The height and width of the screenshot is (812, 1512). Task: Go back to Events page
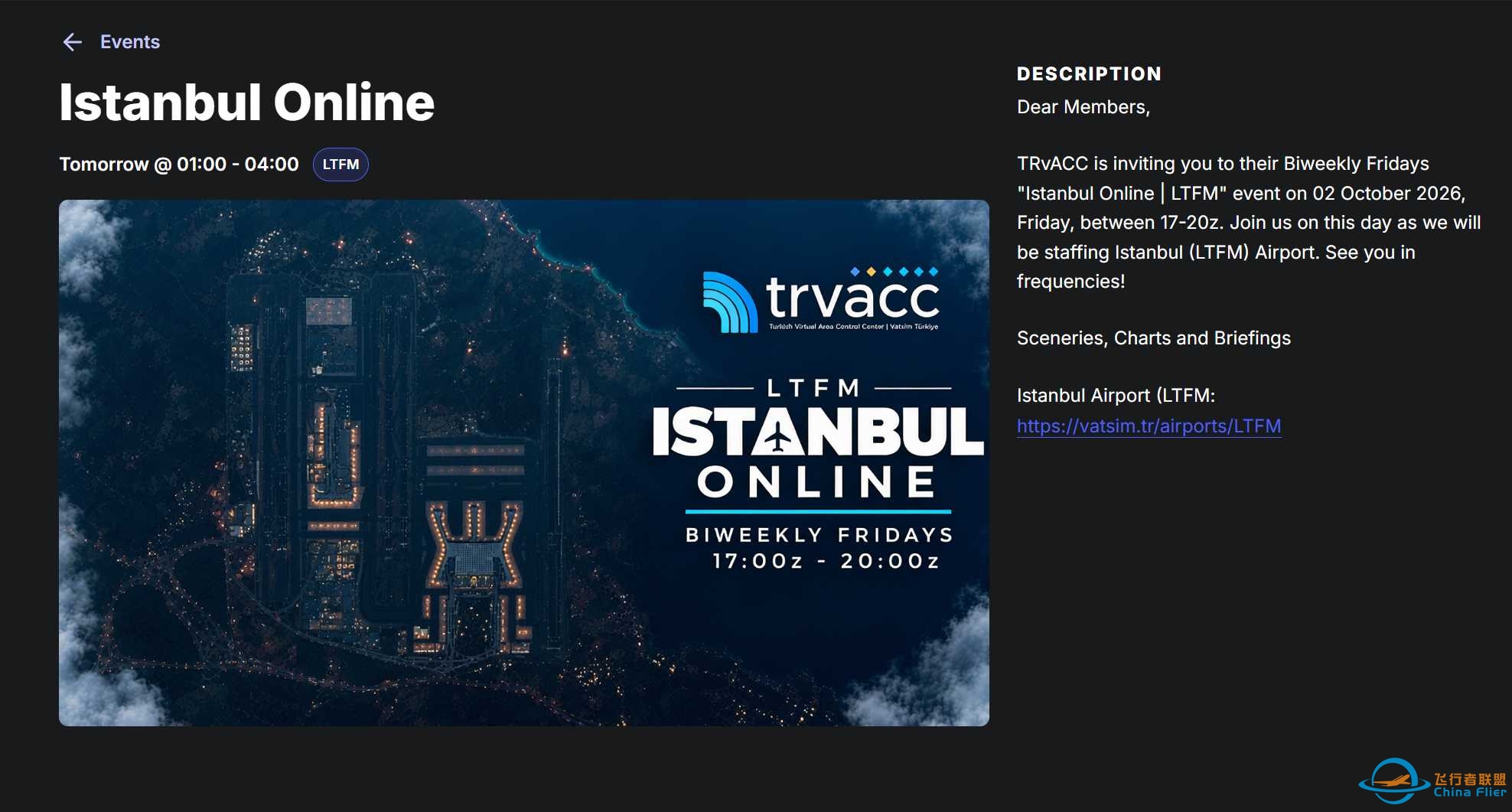tap(130, 42)
